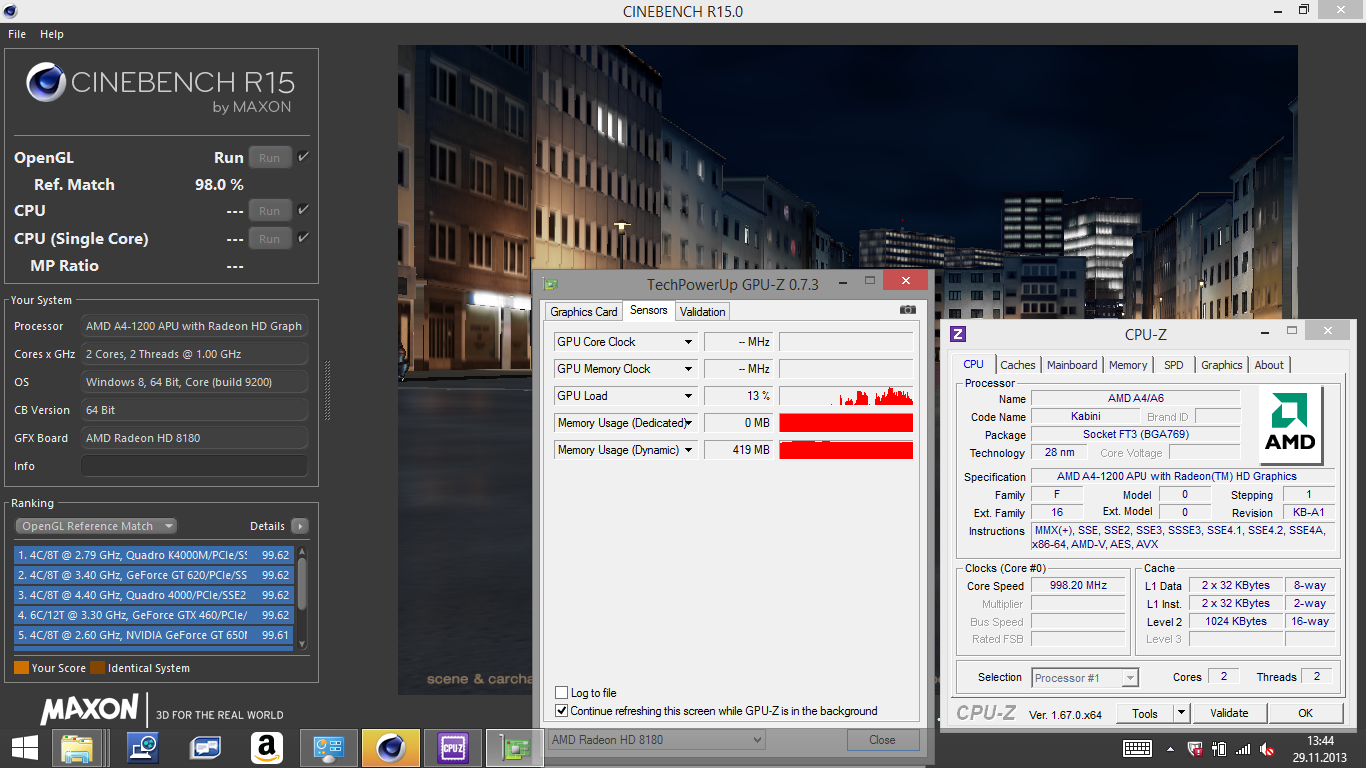
Task: Click the AMD logo in CPU-Z
Action: click(1290, 425)
